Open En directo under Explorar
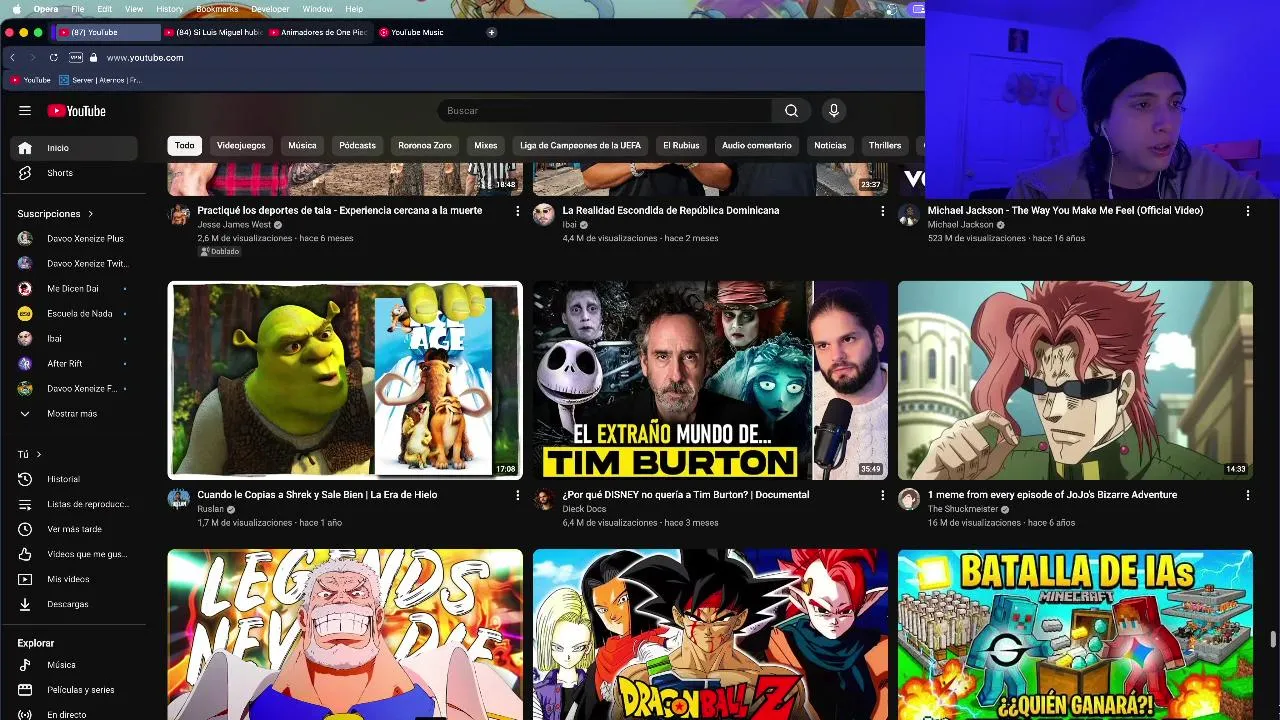The width and height of the screenshot is (1280, 720). click(74, 715)
